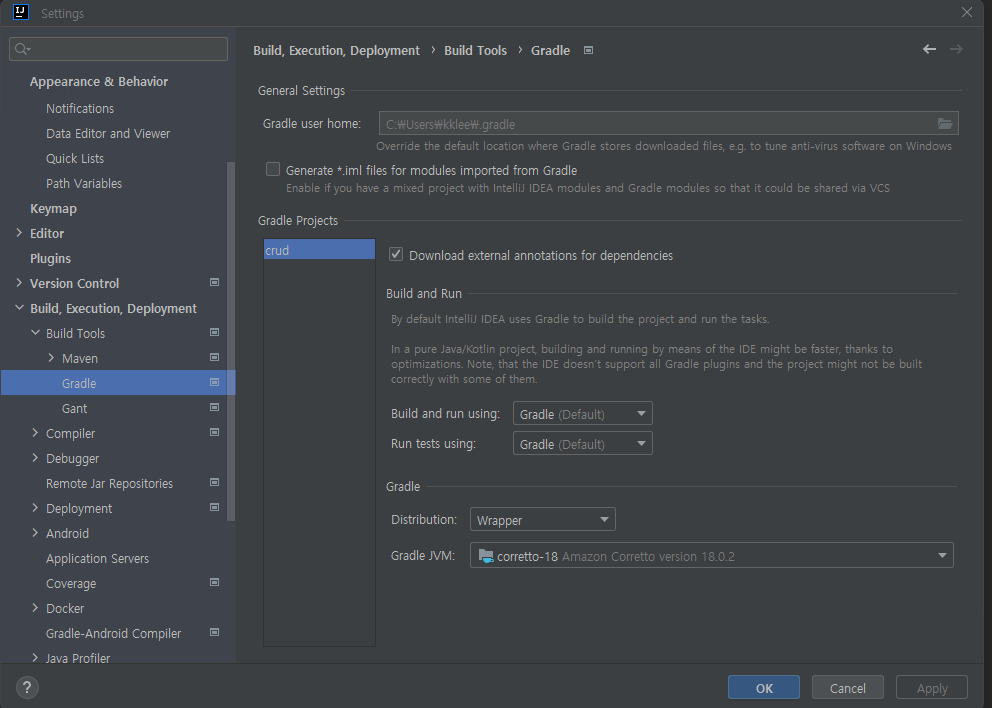The height and width of the screenshot is (708, 992).
Task: Open Appearance & Behavior settings
Action: point(99,82)
